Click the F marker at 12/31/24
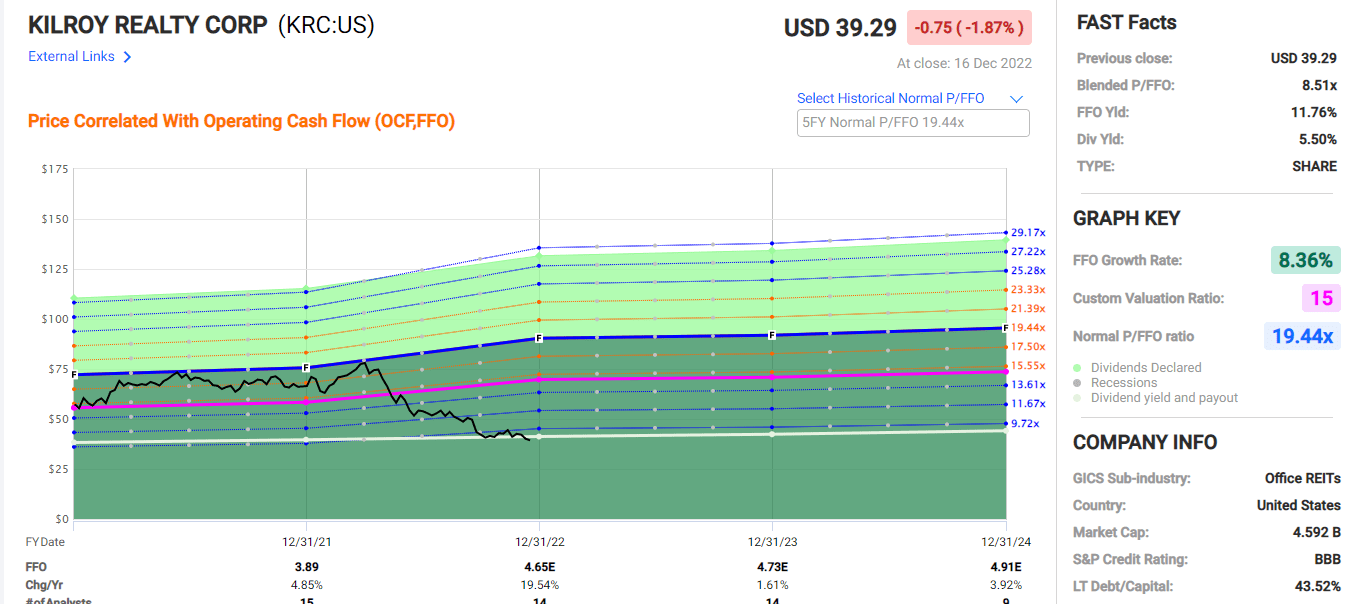This screenshot has width=1357, height=604. pos(1006,328)
